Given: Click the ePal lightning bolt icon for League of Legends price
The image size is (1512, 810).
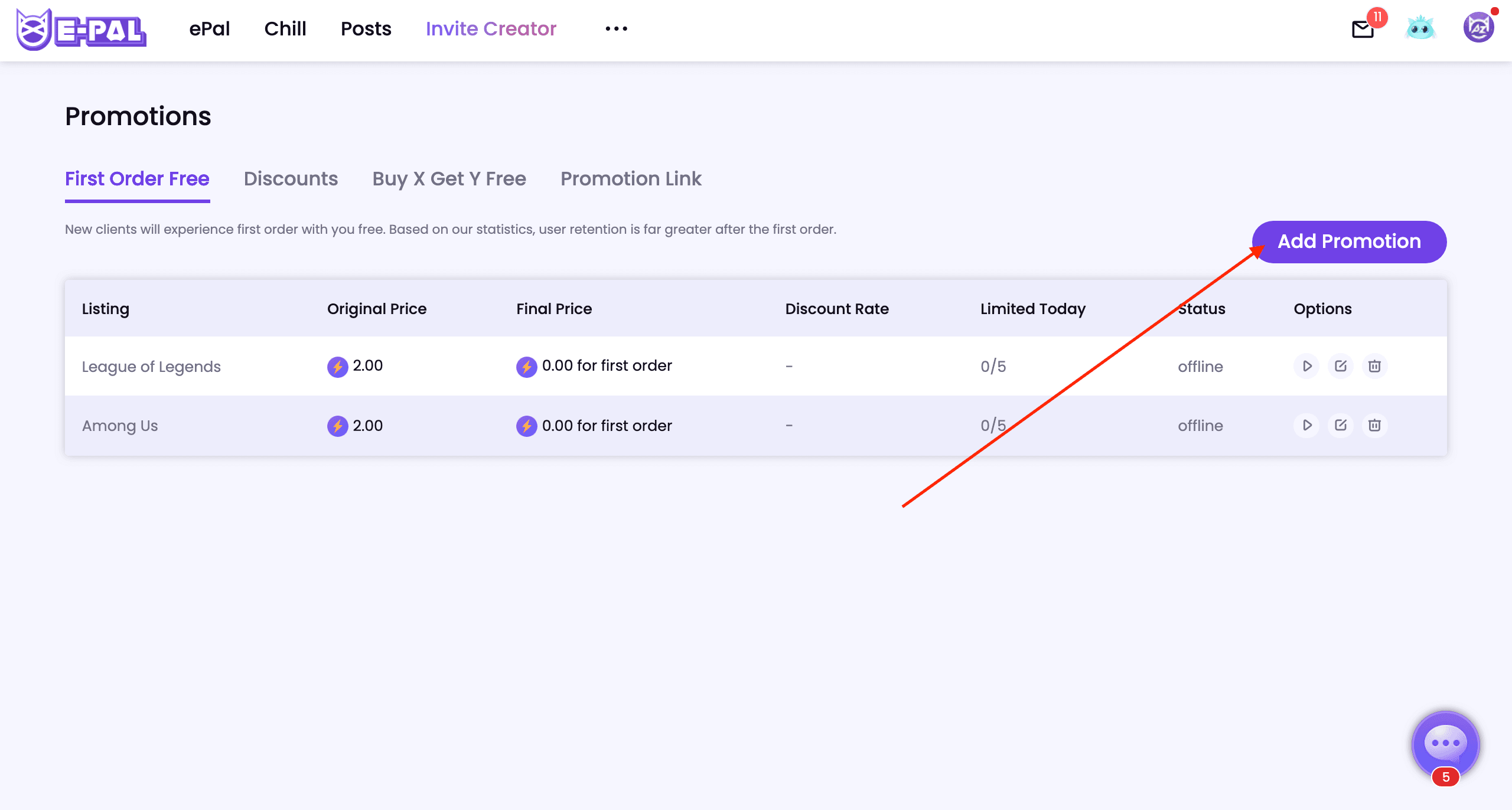Looking at the screenshot, I should pyautogui.click(x=337, y=365).
